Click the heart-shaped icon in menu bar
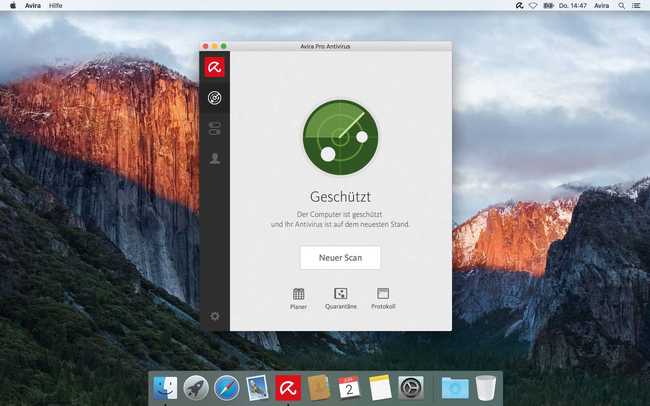The height and width of the screenshot is (406, 650). tap(534, 5)
